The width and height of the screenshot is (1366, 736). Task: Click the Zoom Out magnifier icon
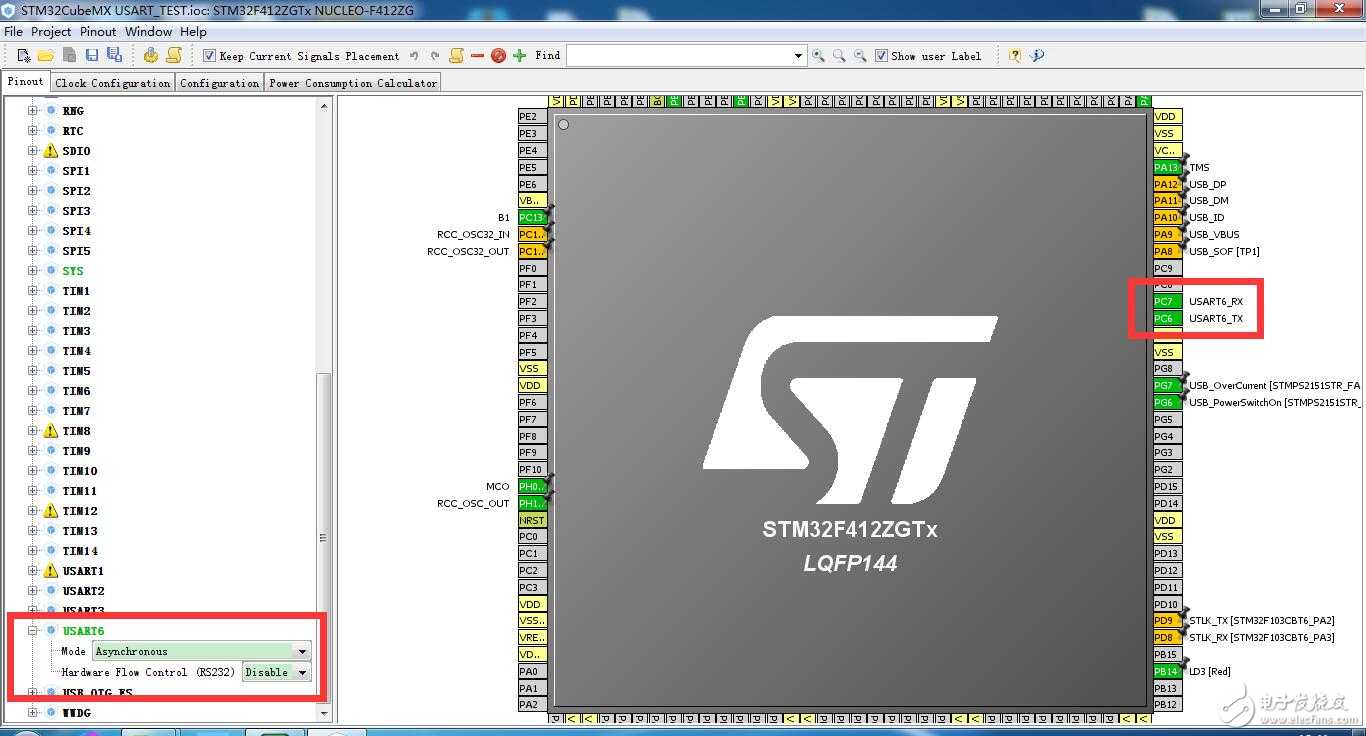pos(860,56)
